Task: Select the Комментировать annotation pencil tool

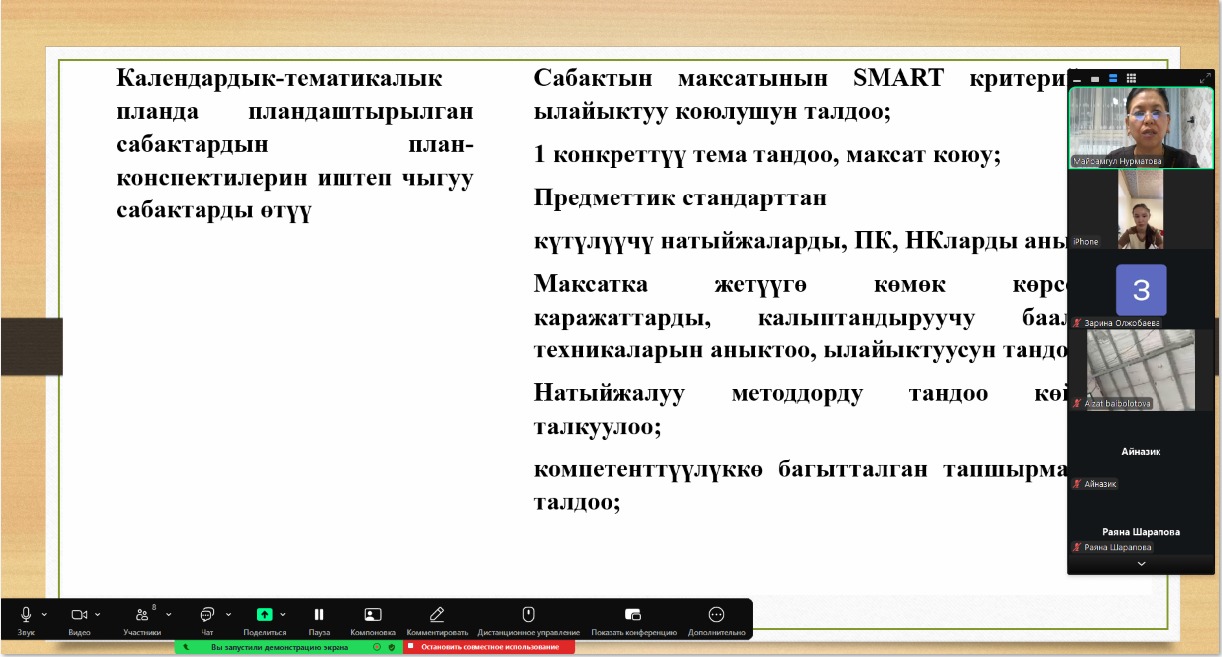Action: tap(437, 615)
